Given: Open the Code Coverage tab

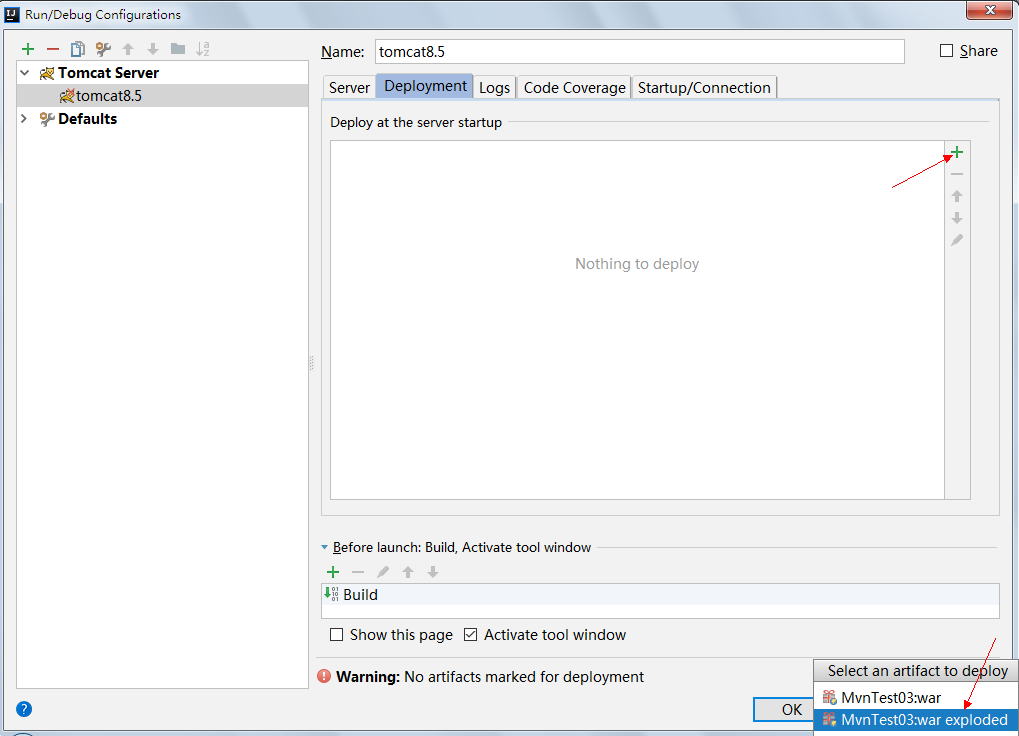Looking at the screenshot, I should tap(574, 87).
